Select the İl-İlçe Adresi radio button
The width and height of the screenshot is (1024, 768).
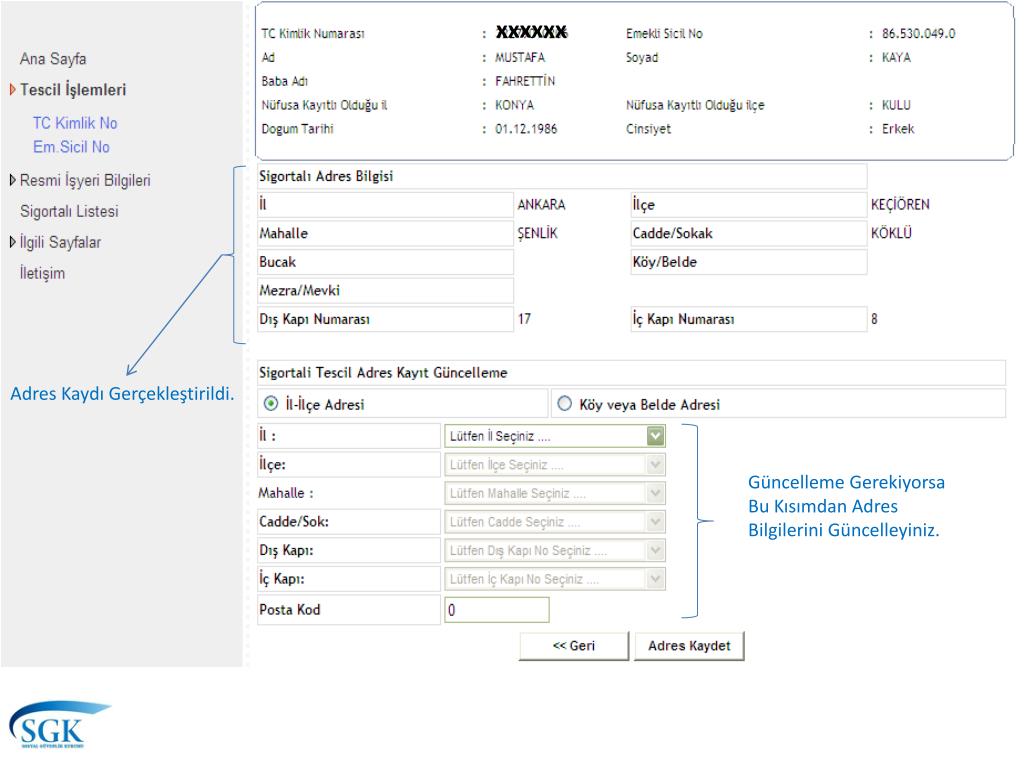270,404
